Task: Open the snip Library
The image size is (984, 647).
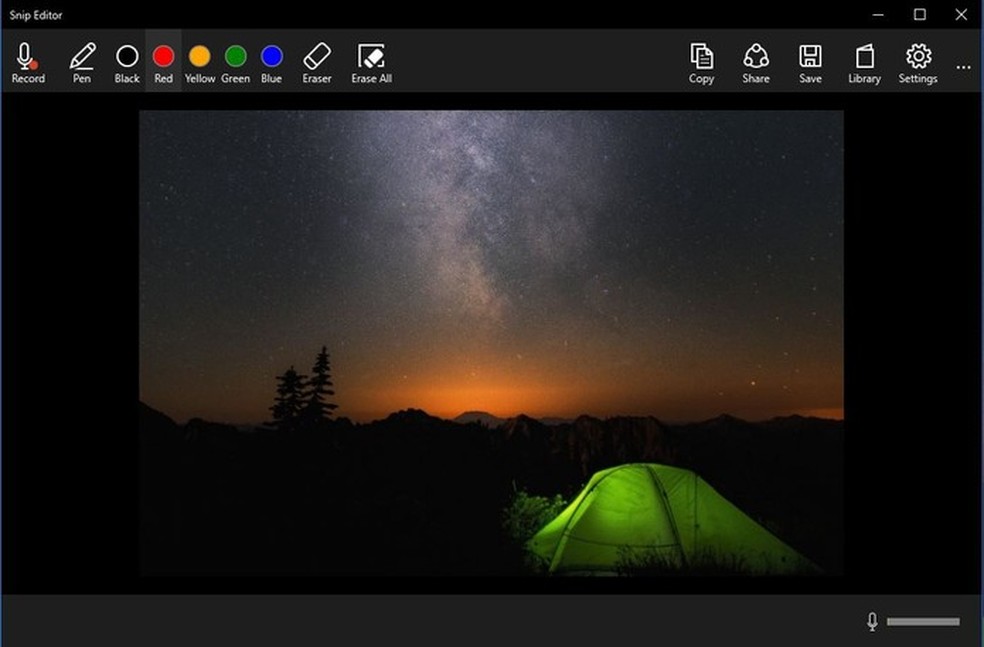Action: tap(864, 62)
